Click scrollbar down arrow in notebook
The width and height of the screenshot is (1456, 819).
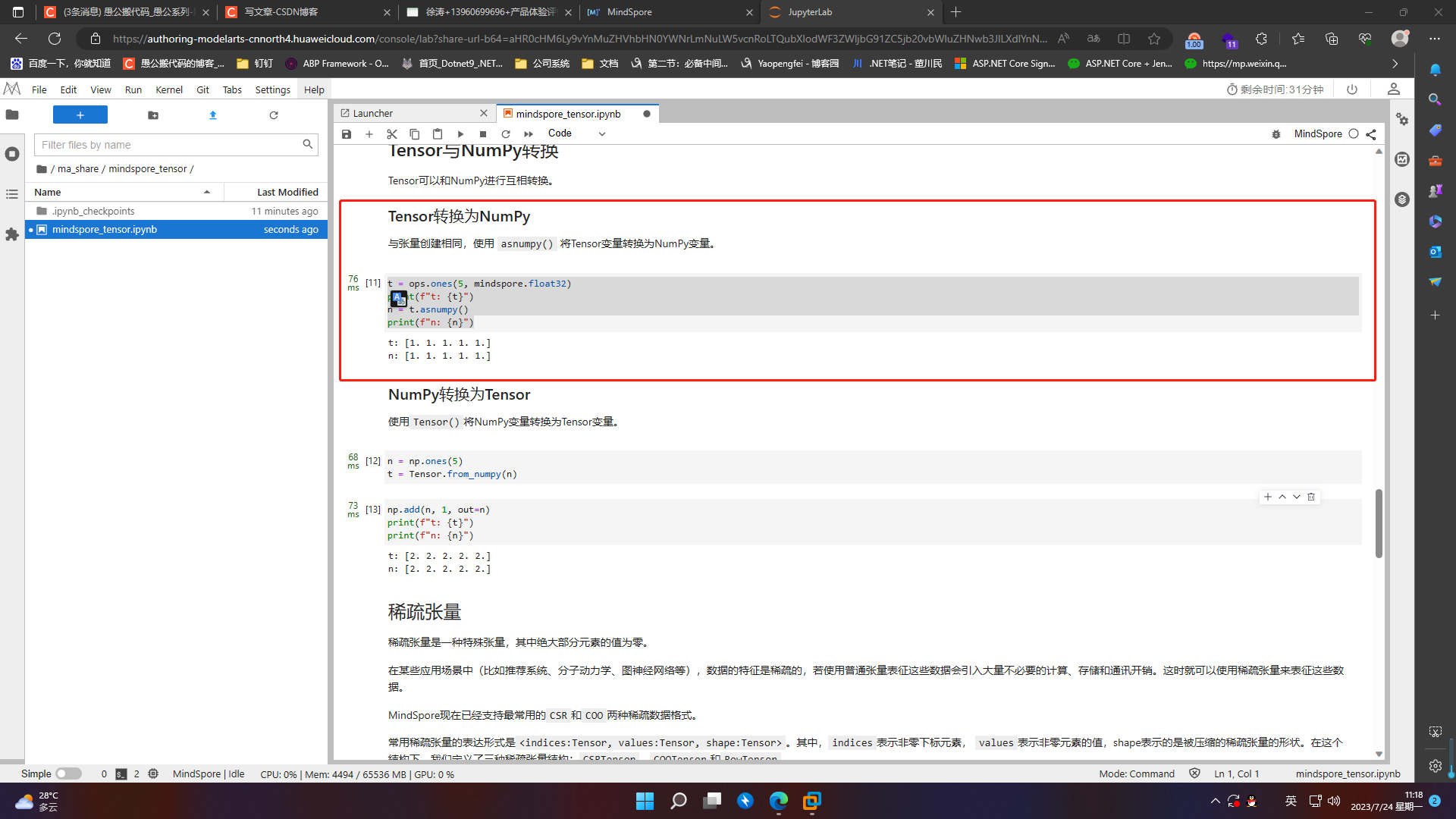[1379, 755]
